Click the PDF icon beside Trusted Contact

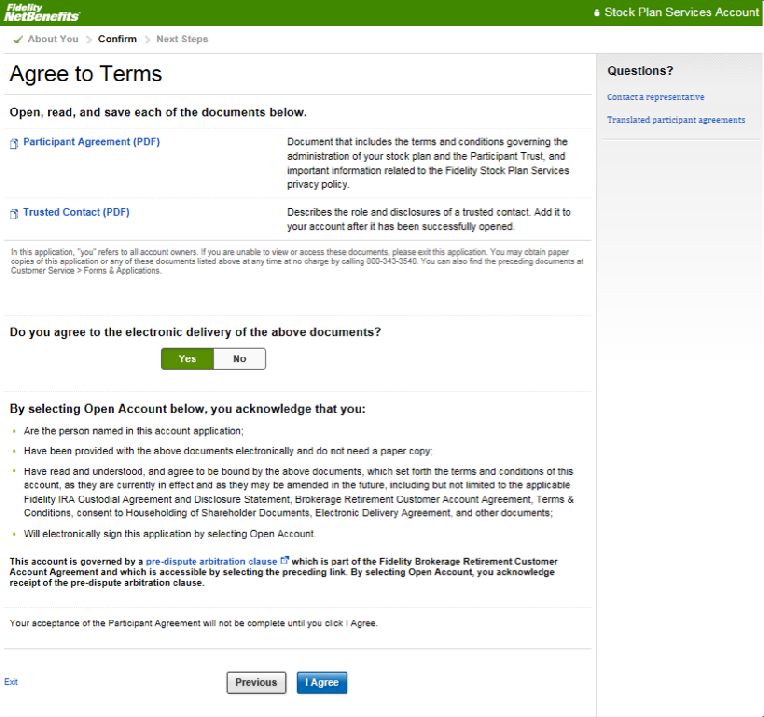click(x=14, y=213)
